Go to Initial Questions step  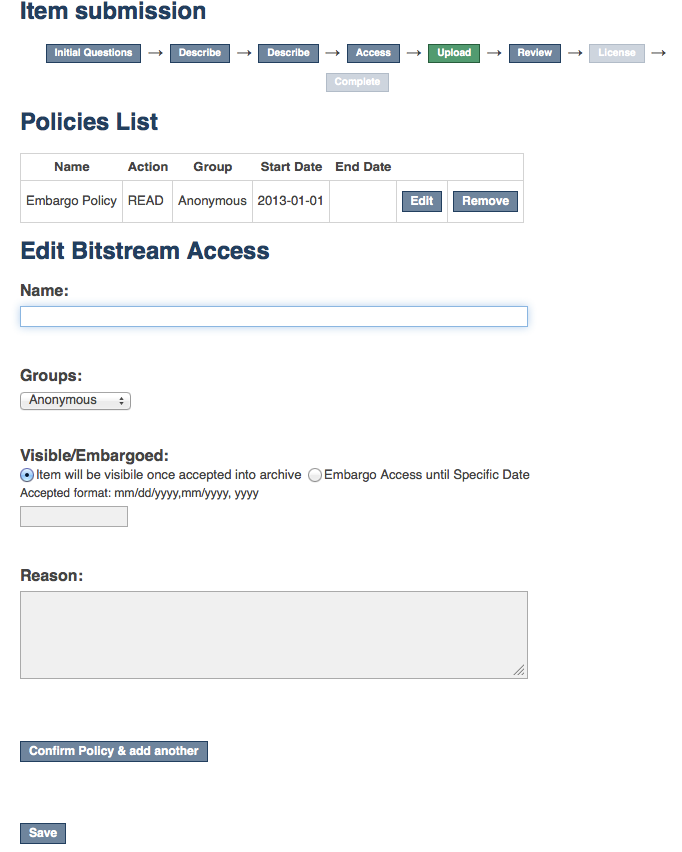pyautogui.click(x=93, y=53)
